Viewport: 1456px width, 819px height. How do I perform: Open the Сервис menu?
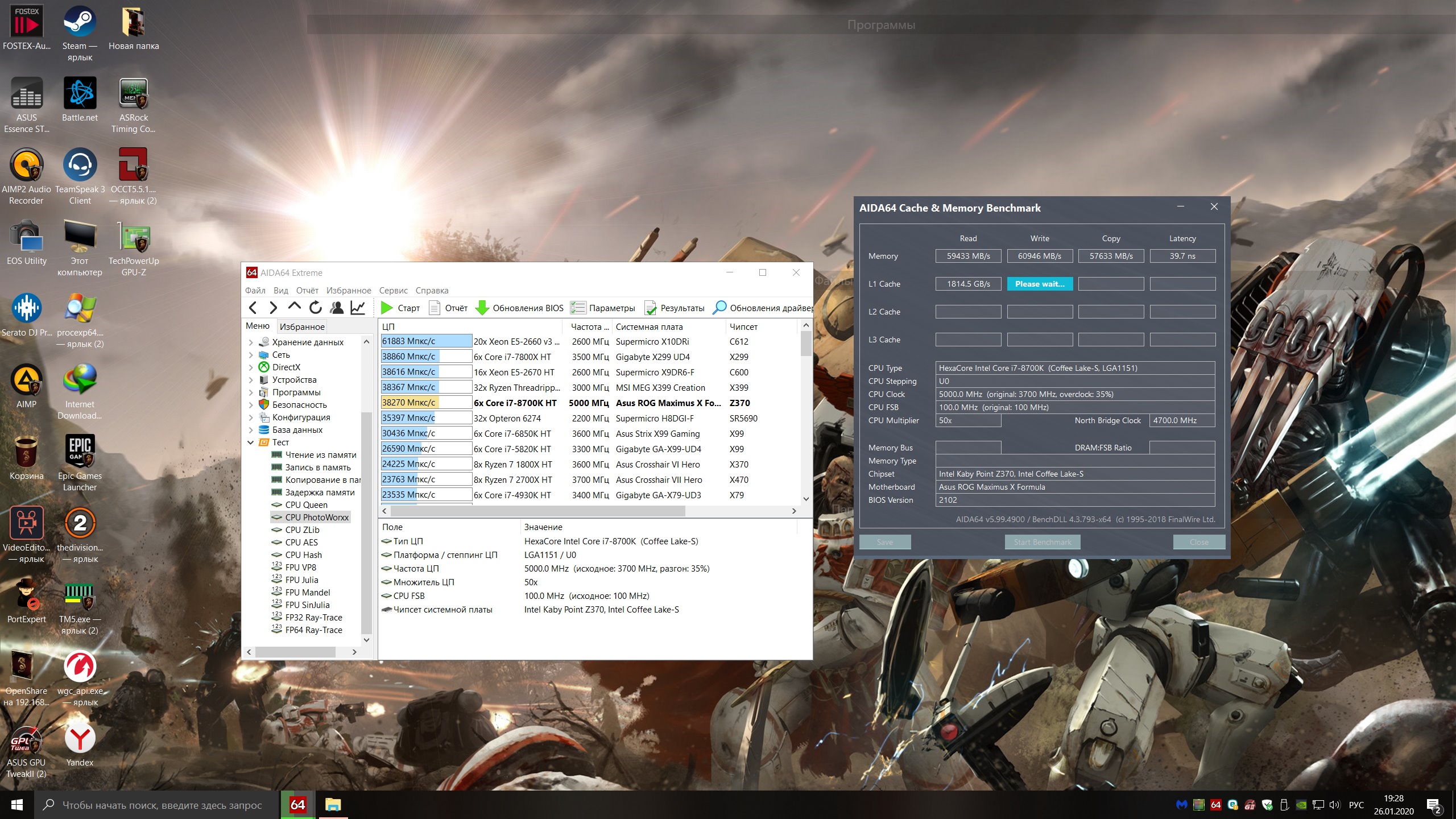pos(393,291)
